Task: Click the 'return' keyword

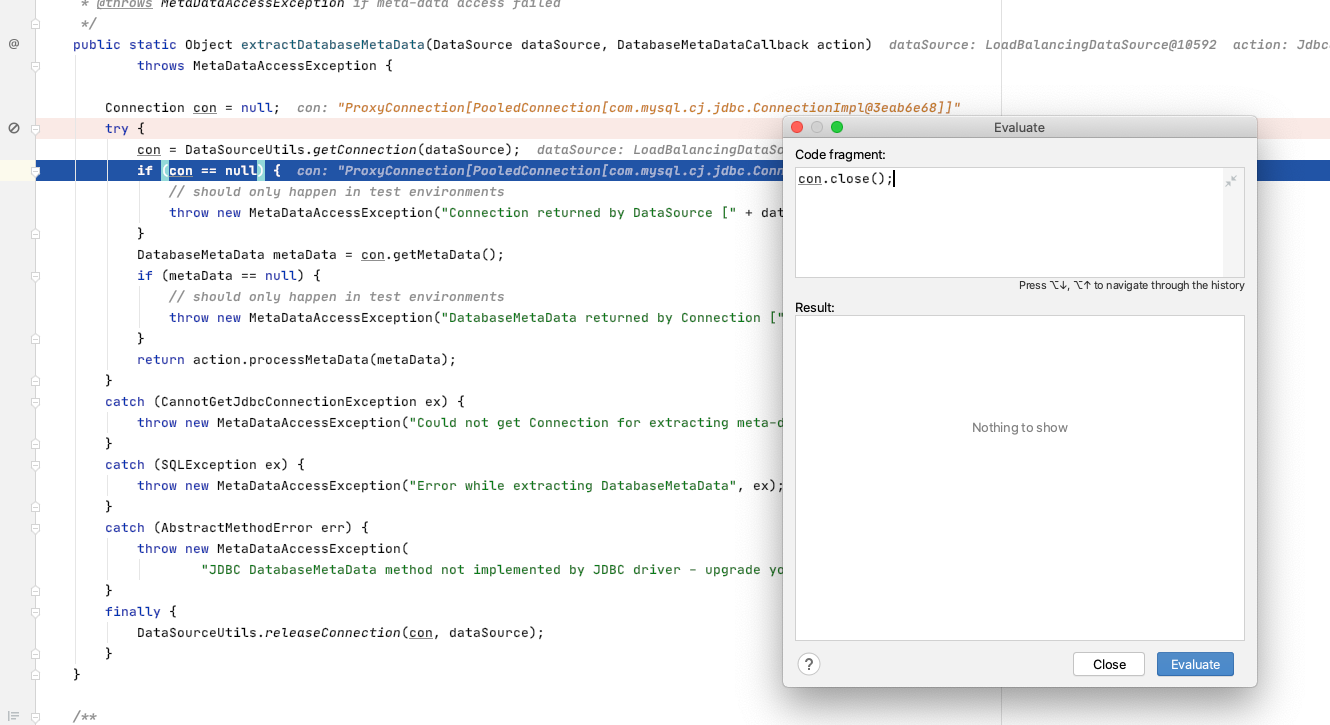Action: tap(160, 360)
